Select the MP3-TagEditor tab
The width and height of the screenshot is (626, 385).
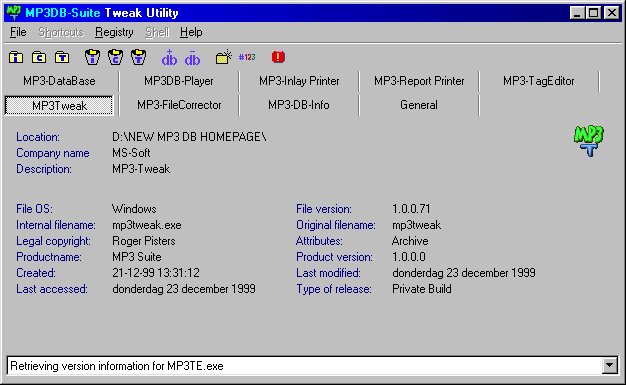[x=539, y=81]
